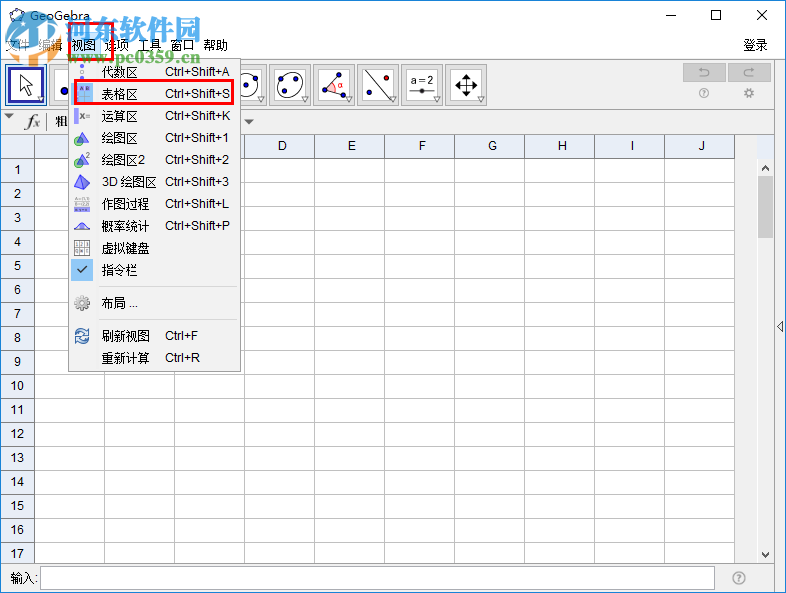Screen dimensions: 786x593
Task: Click the layout gear icon in menu
Action: coord(82,303)
